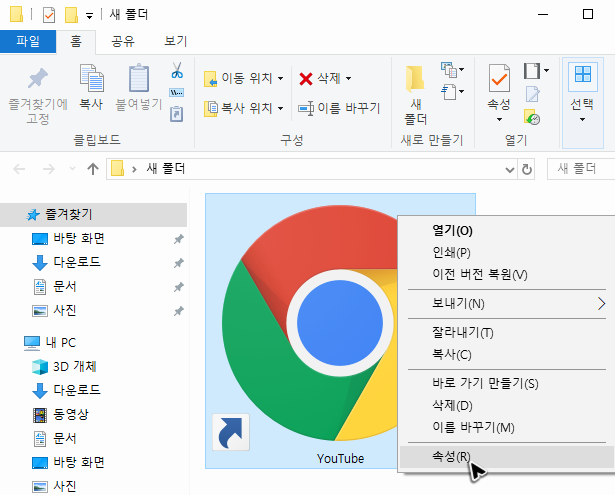Click the Up one level arrow
615x495 pixels.
click(x=93, y=169)
